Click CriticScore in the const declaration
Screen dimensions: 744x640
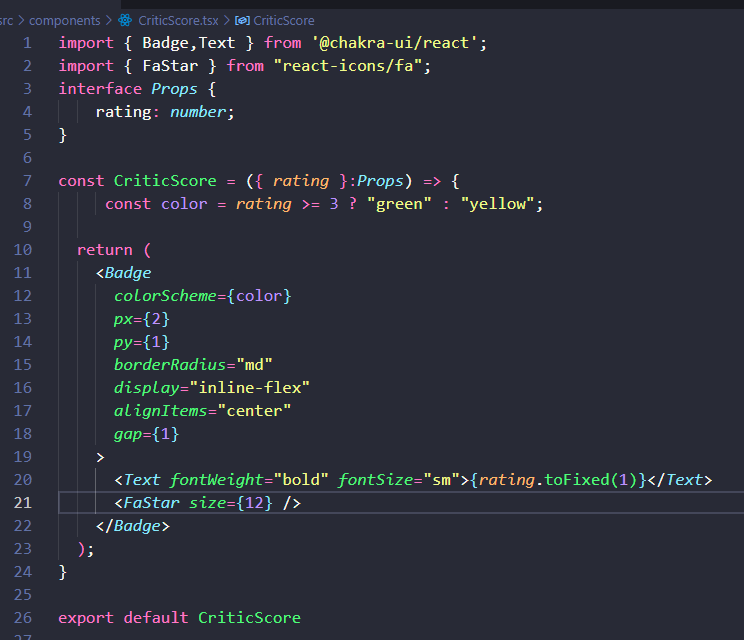coord(165,181)
